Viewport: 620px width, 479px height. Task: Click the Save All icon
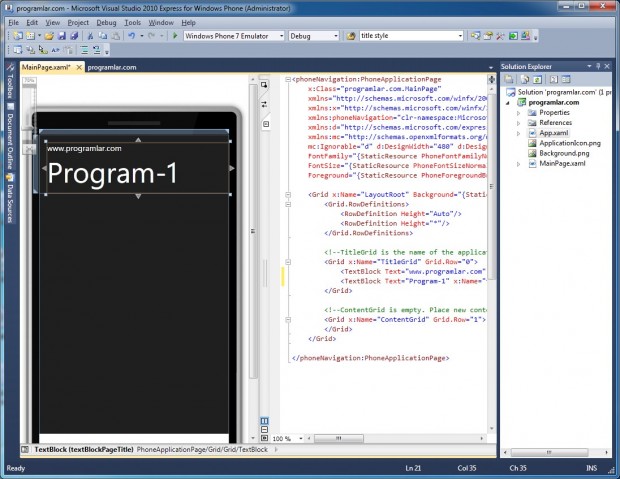74,36
